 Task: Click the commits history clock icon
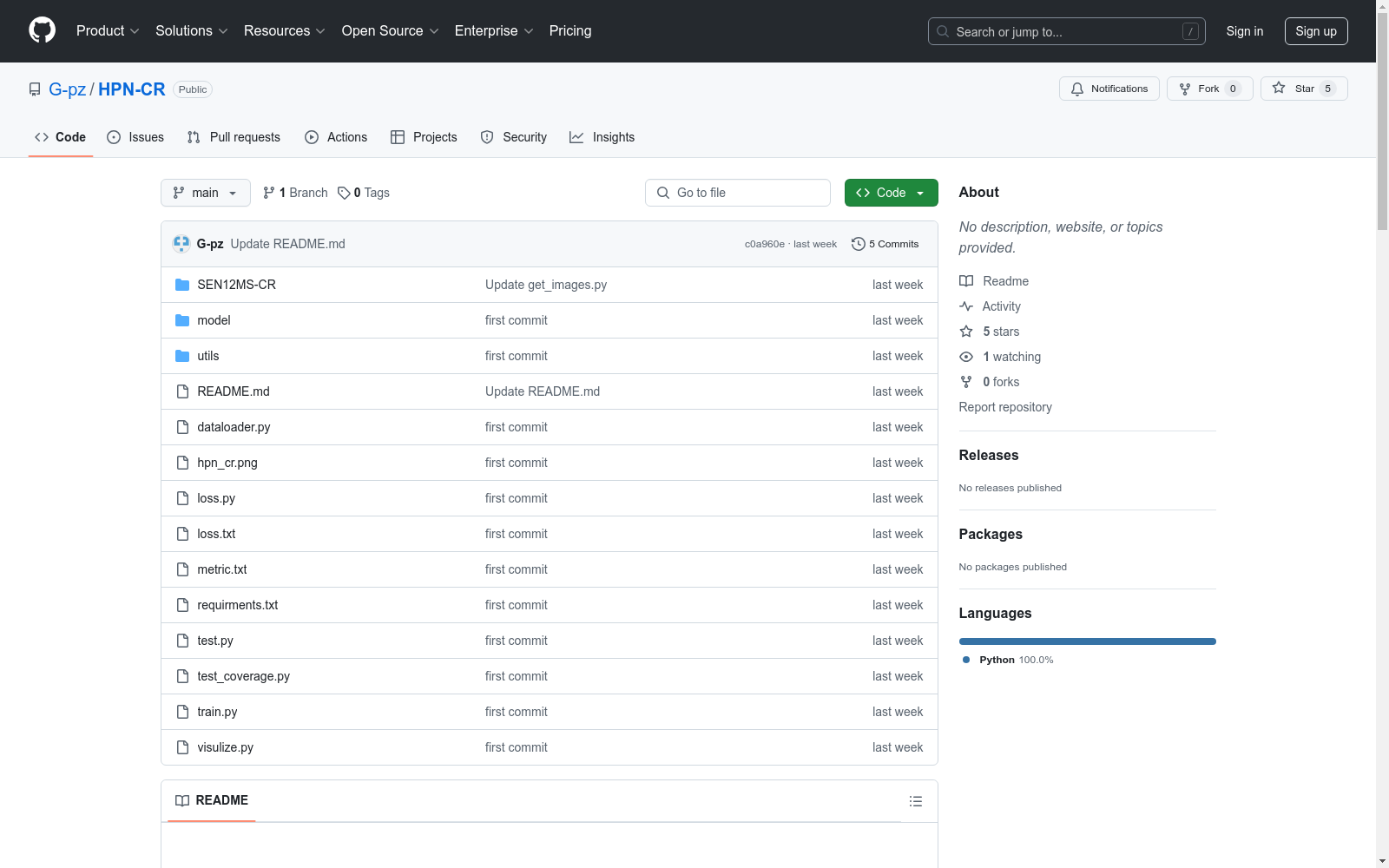click(x=858, y=244)
